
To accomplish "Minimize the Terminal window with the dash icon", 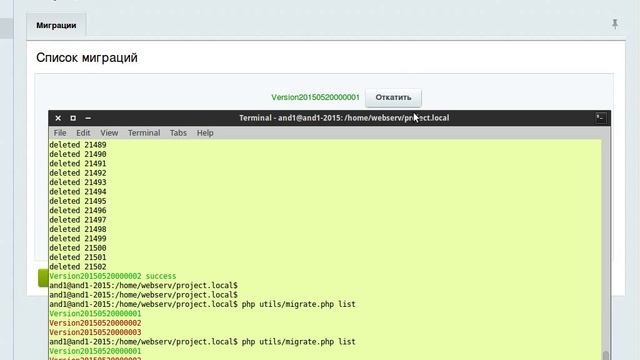I will pos(88,118).
